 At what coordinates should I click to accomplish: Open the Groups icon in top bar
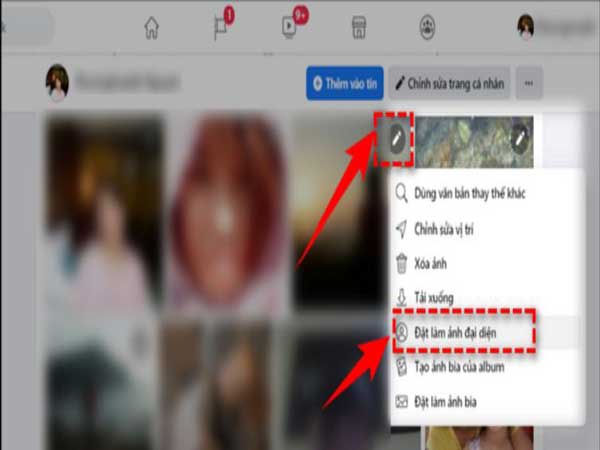click(x=428, y=28)
